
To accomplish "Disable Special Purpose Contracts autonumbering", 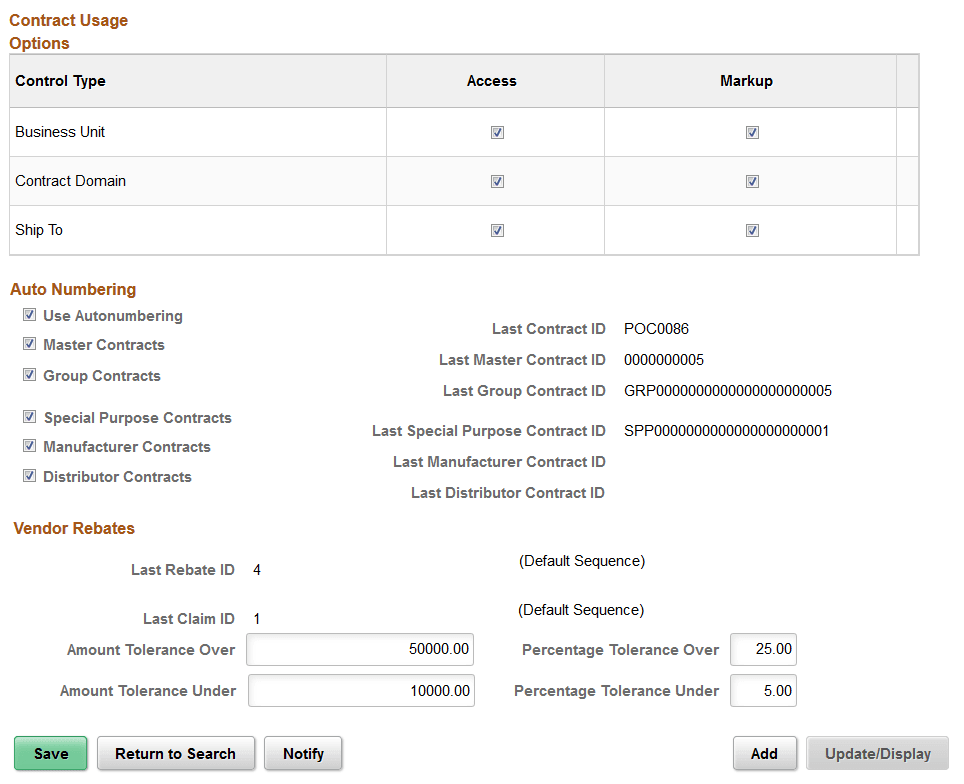I will 29,417.
